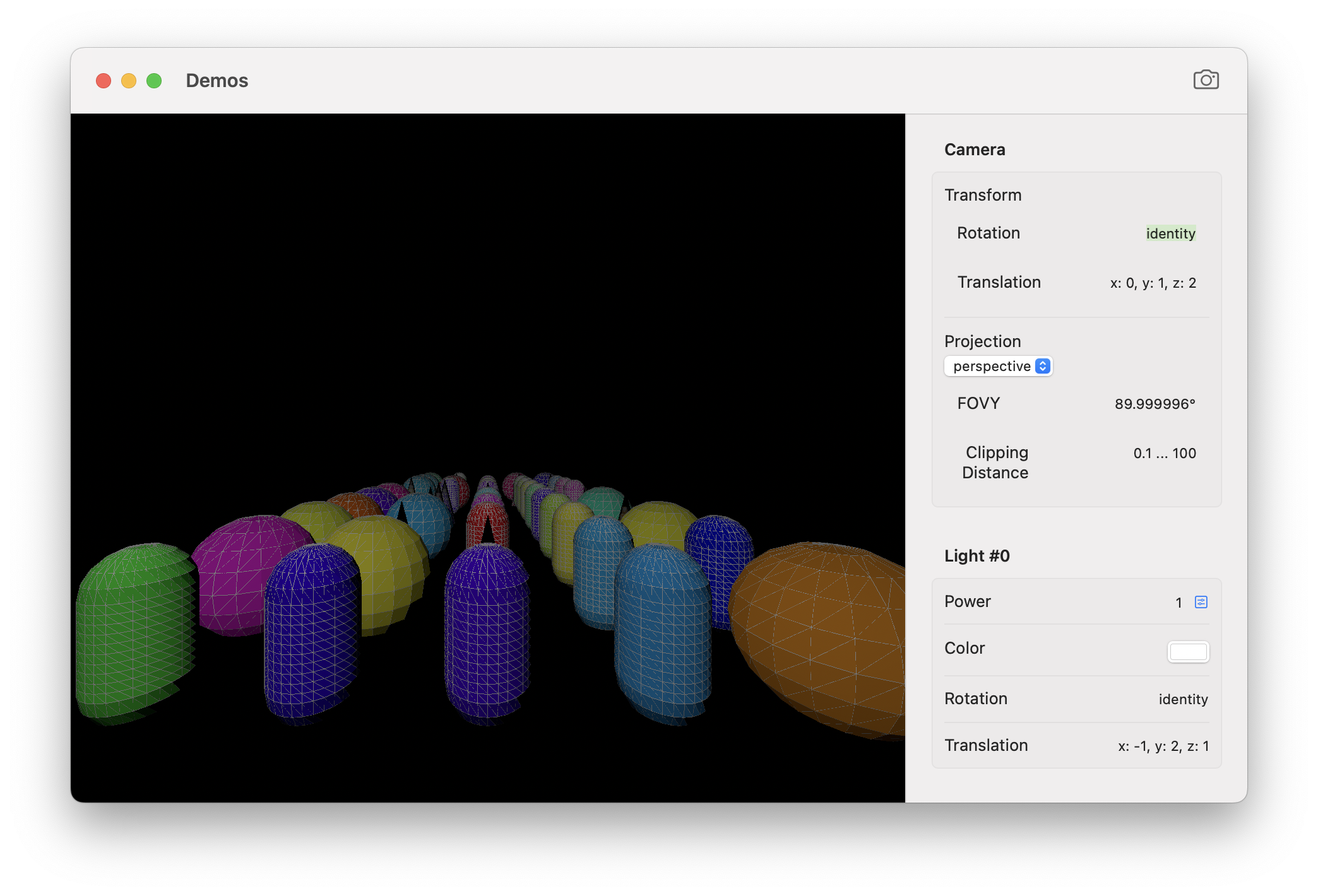Click the Light Power value 1
The image size is (1318, 896).
(1178, 603)
